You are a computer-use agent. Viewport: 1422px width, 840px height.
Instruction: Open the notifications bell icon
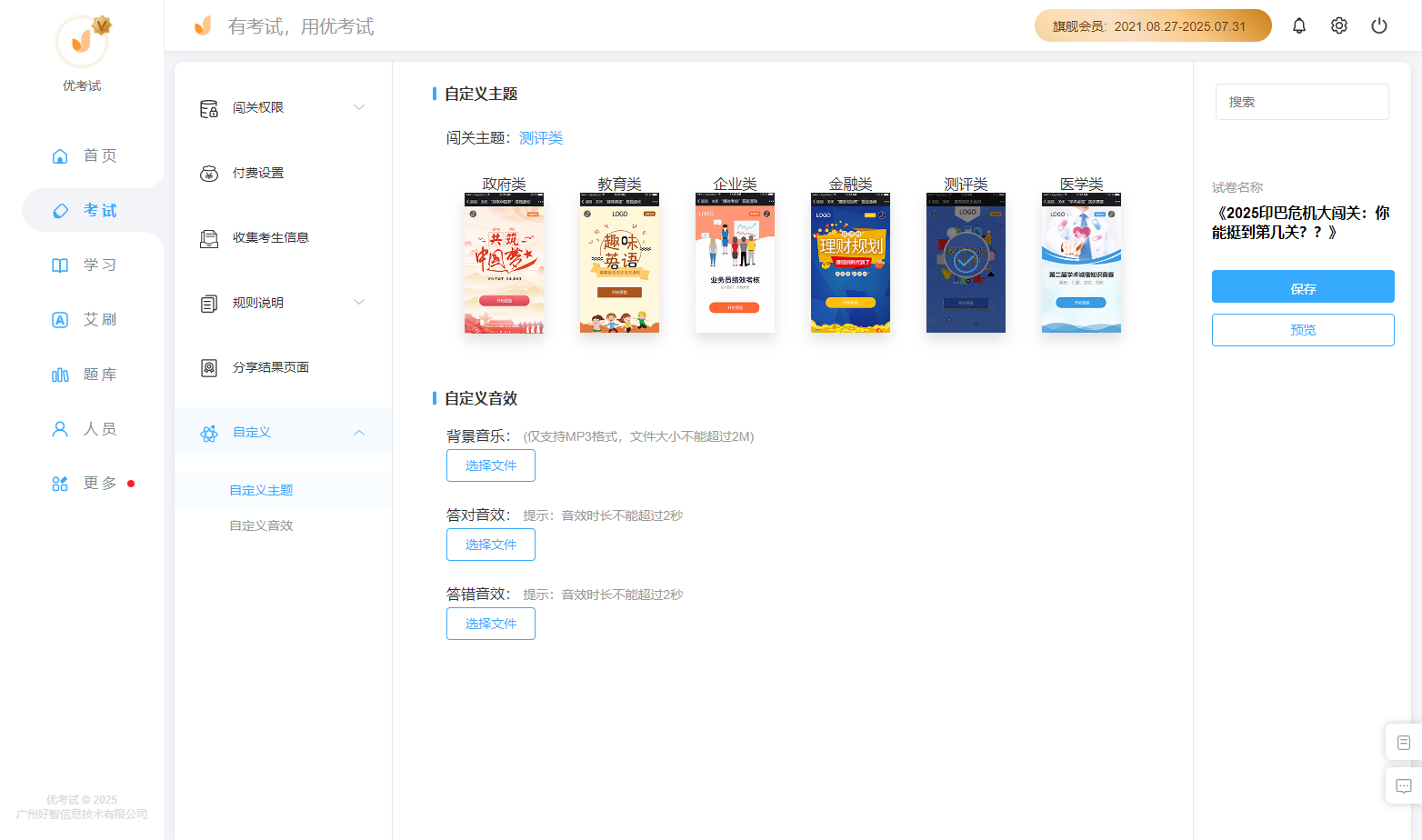pyautogui.click(x=1299, y=25)
